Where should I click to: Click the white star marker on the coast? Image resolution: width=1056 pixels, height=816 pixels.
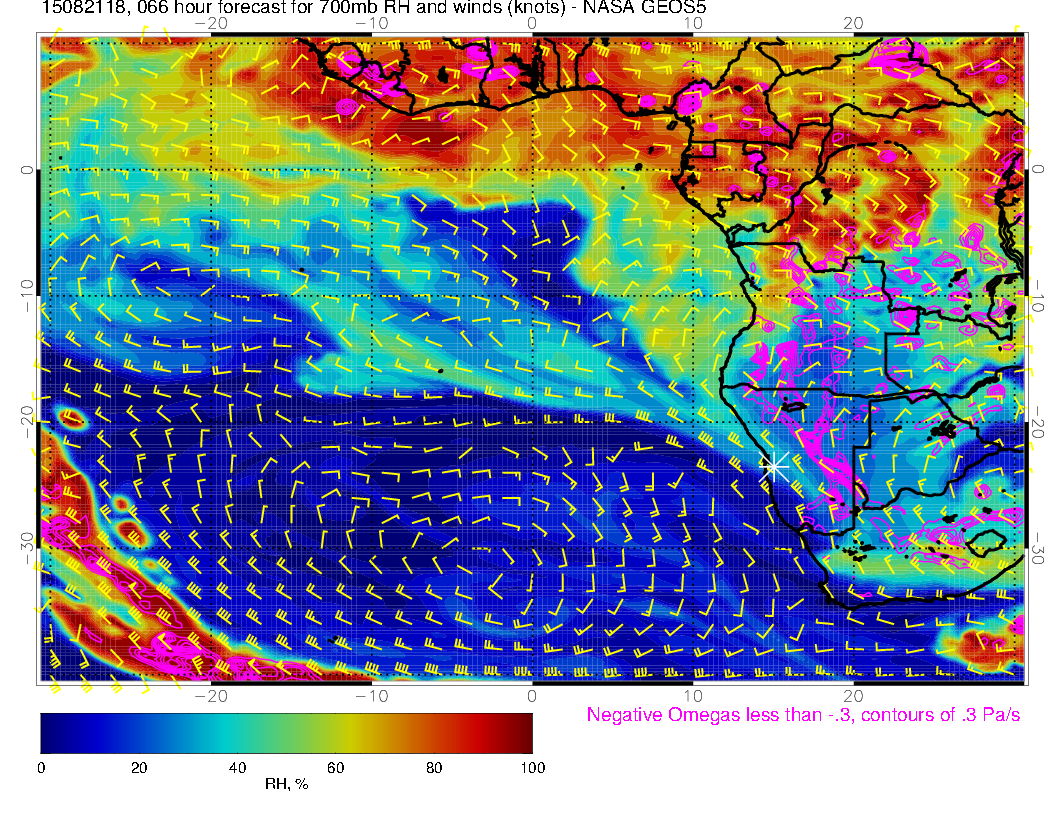[x=775, y=465]
